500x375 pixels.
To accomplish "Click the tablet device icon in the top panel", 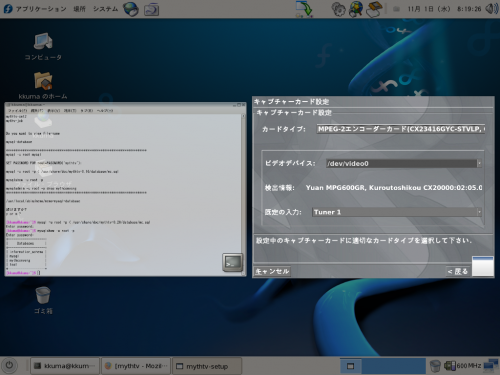I will [x=374, y=9].
